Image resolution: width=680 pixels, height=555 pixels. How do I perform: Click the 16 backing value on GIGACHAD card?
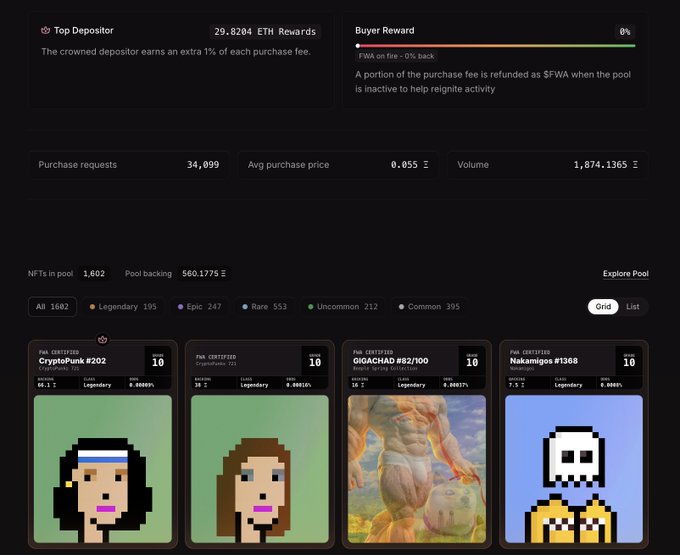[x=358, y=385]
